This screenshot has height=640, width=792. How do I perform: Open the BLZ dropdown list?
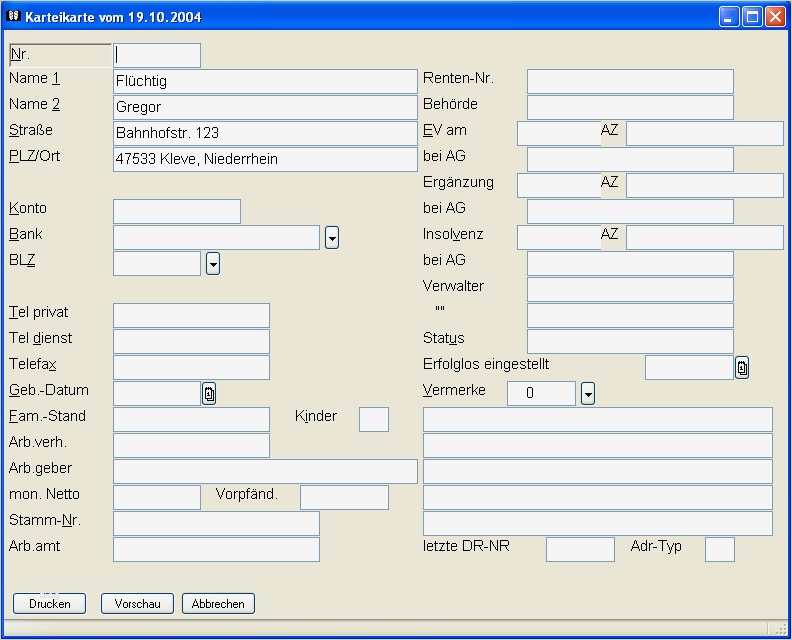click(212, 264)
